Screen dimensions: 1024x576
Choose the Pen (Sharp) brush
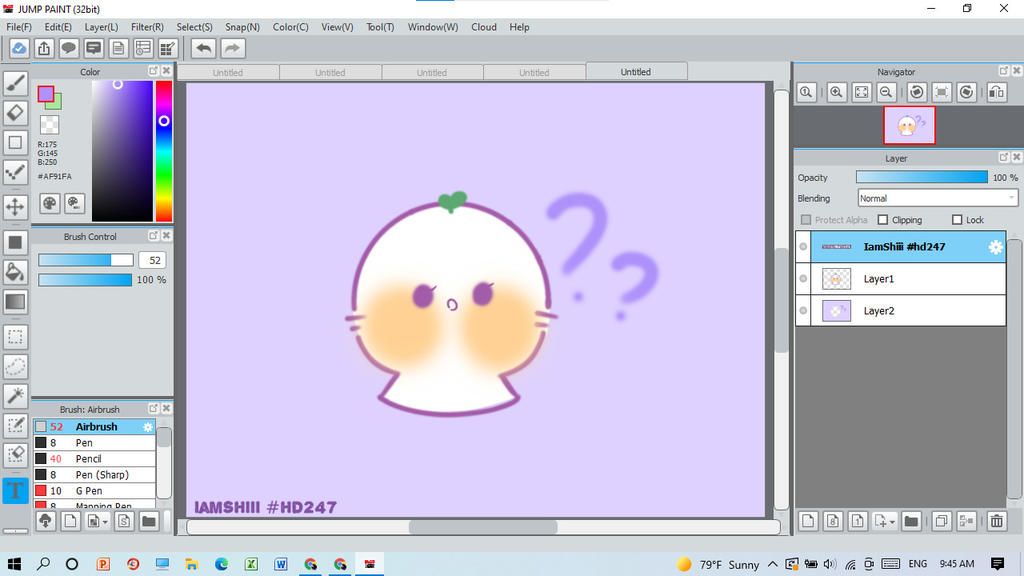coord(95,475)
